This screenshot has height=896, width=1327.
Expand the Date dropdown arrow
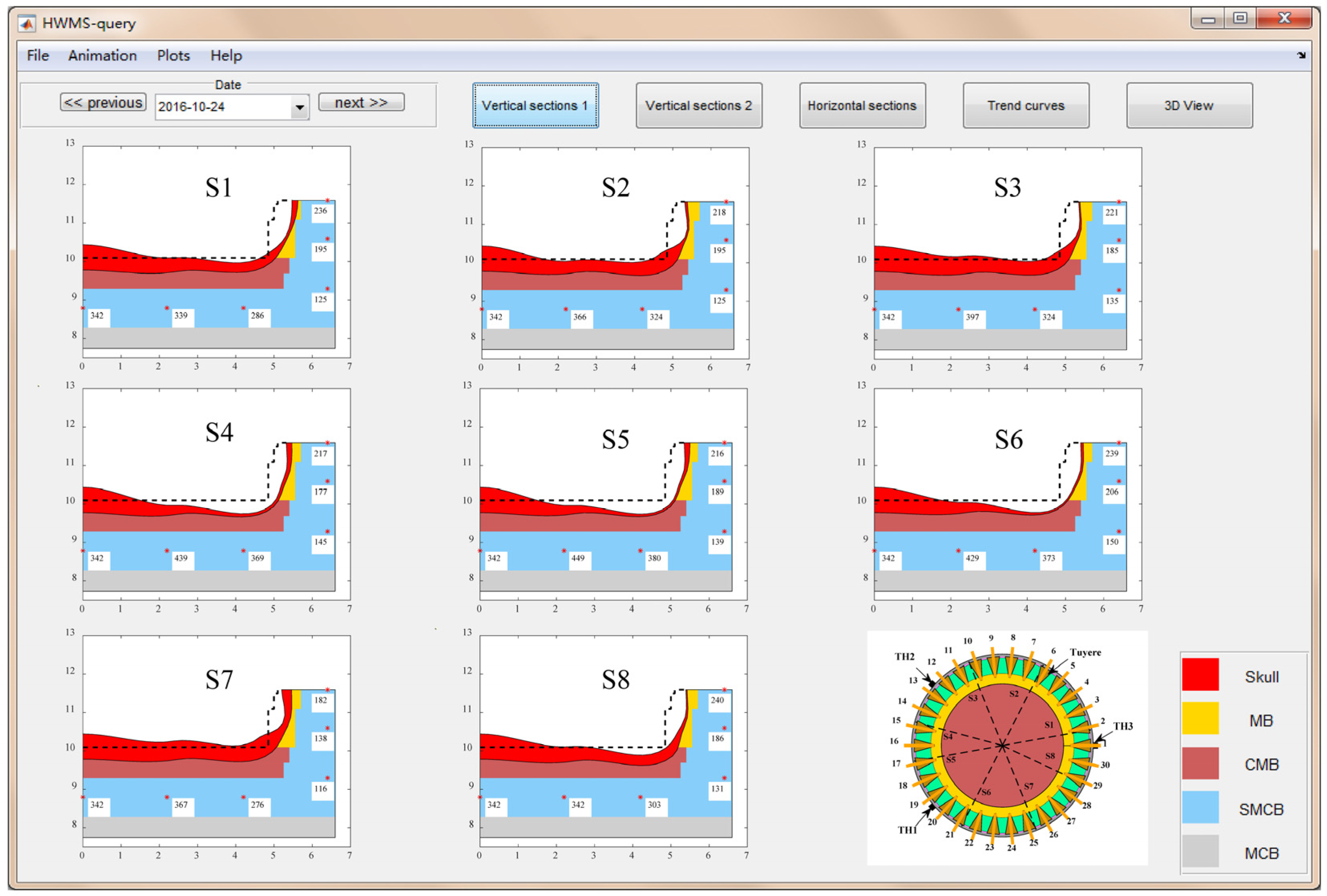click(299, 107)
